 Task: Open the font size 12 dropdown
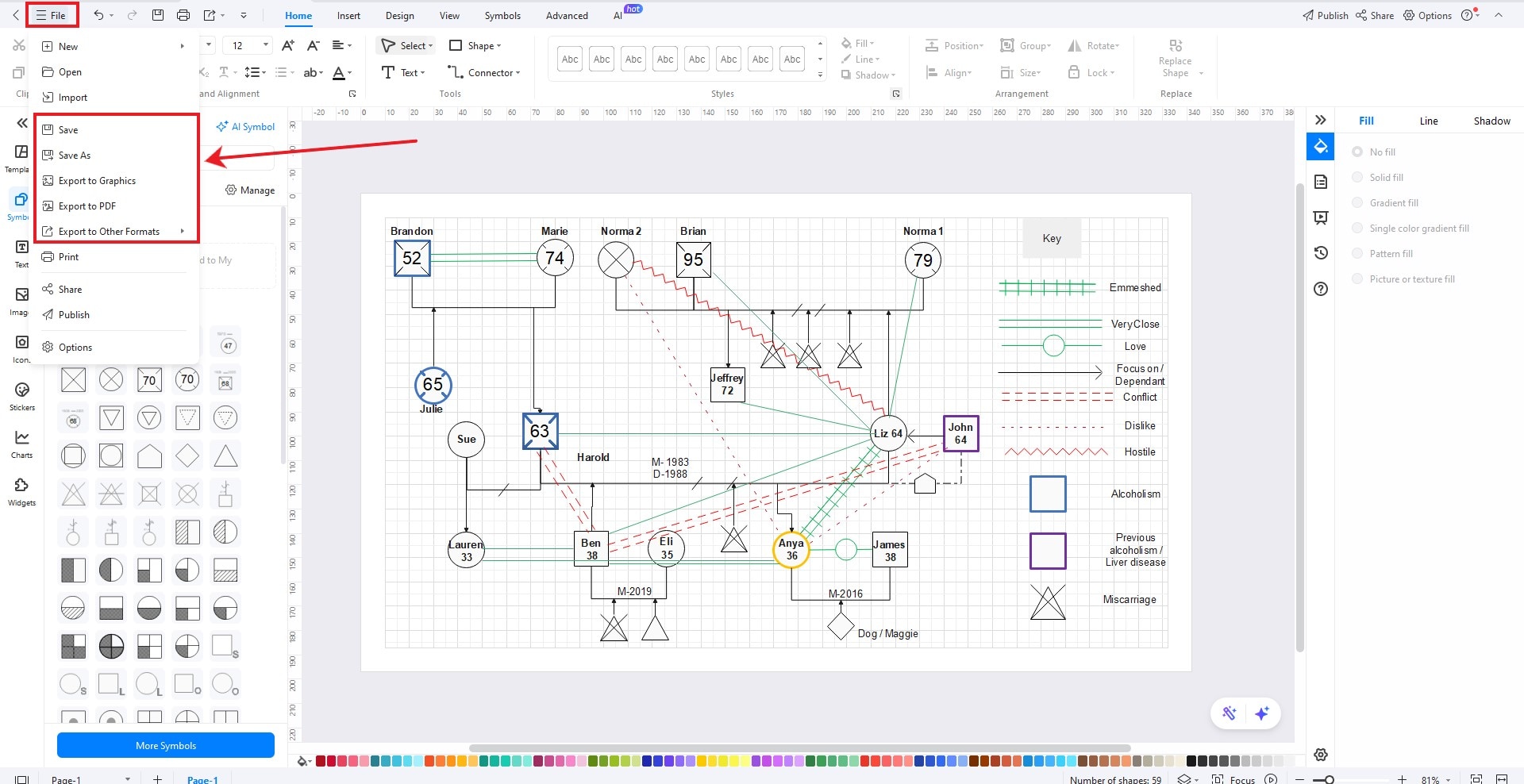click(266, 45)
